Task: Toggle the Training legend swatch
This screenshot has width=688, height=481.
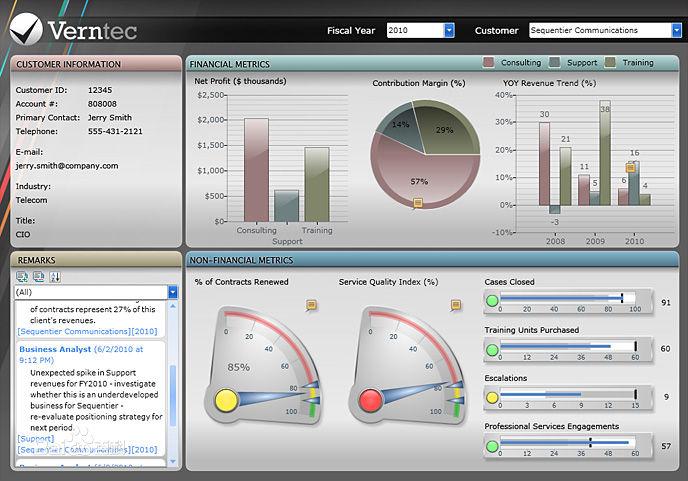Action: click(x=611, y=63)
